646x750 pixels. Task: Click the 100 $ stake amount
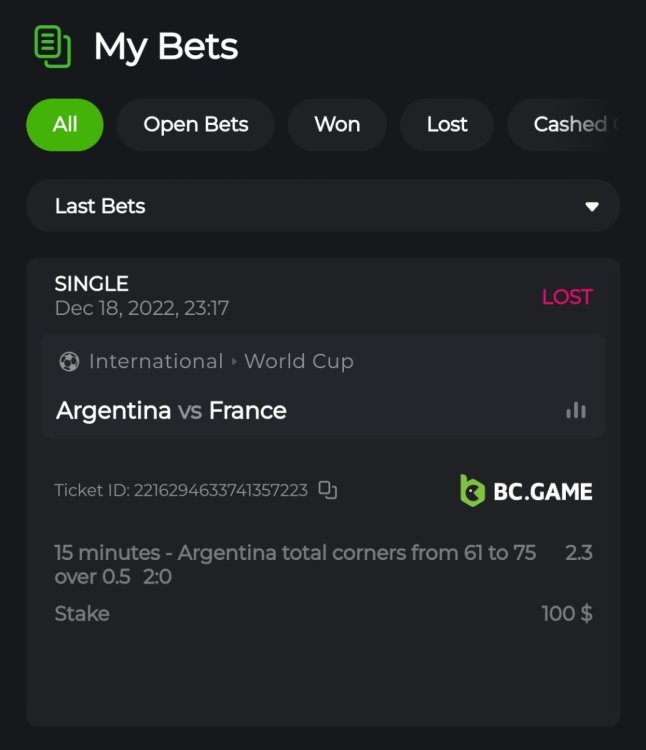[567, 613]
